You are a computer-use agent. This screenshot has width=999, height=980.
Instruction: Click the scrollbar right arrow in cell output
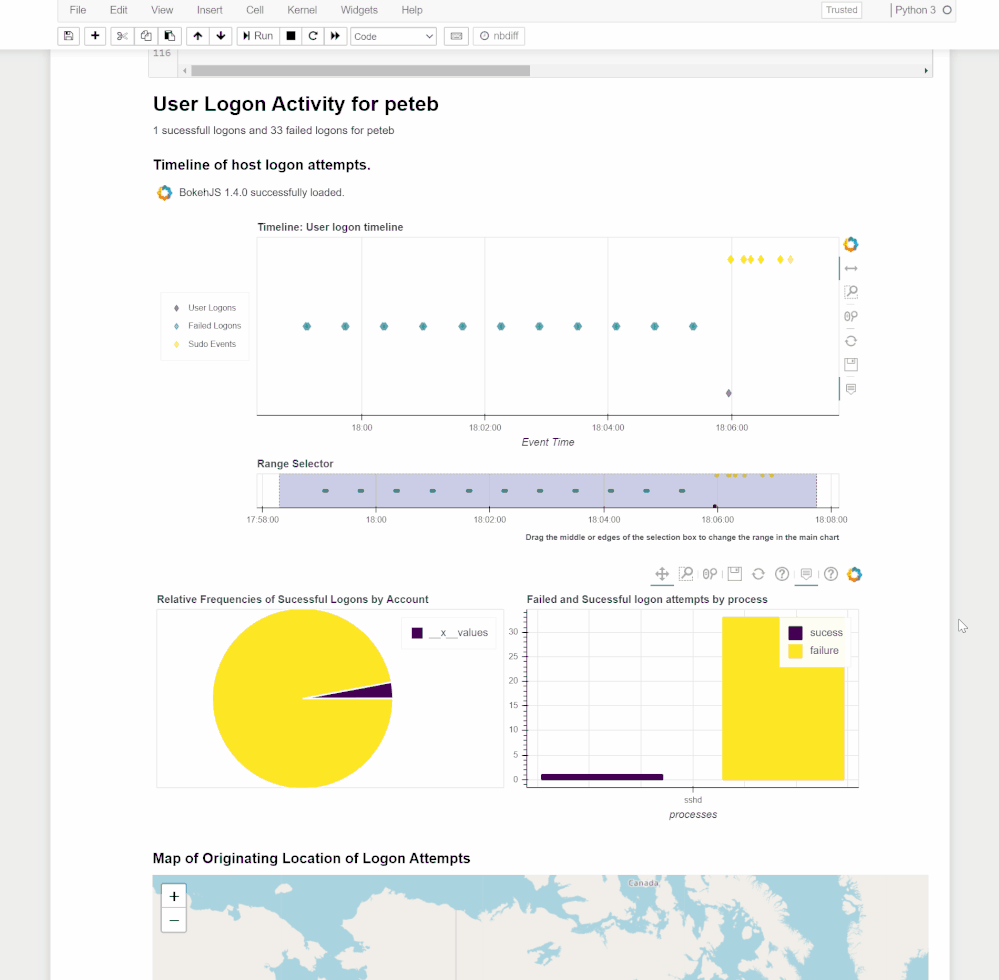tap(926, 71)
